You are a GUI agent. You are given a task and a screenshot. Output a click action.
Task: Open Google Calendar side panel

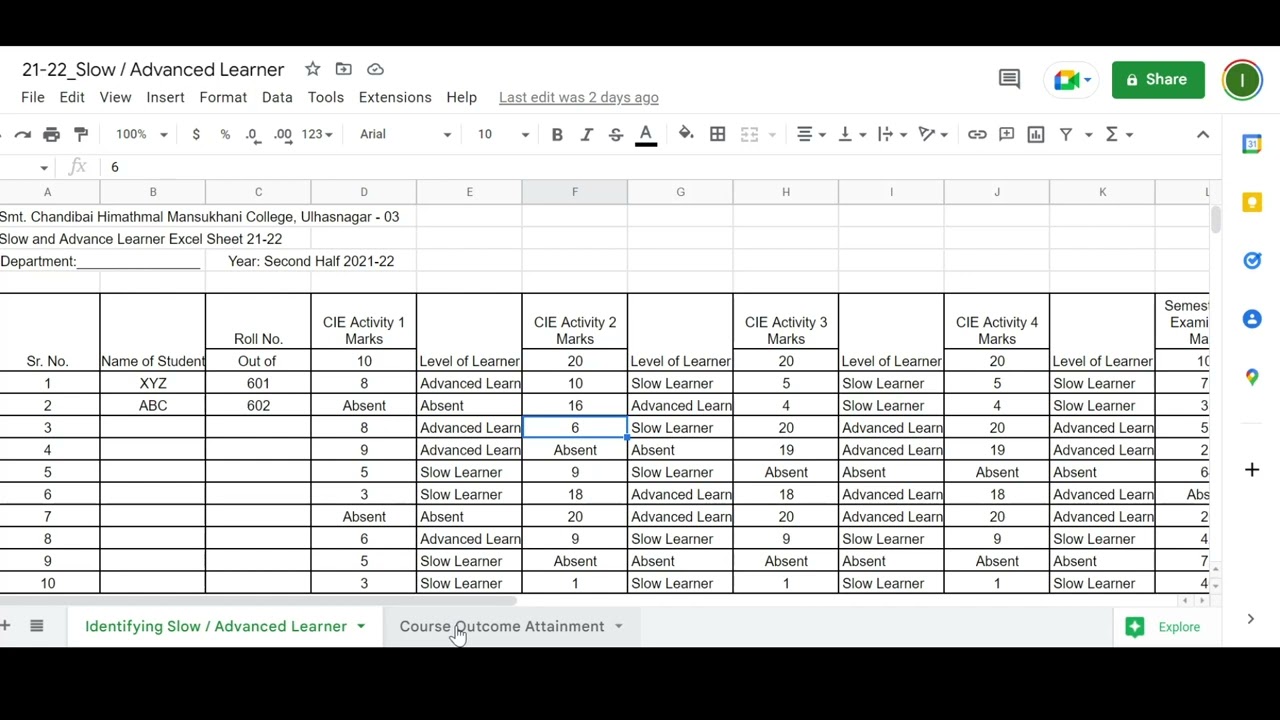tap(1252, 144)
